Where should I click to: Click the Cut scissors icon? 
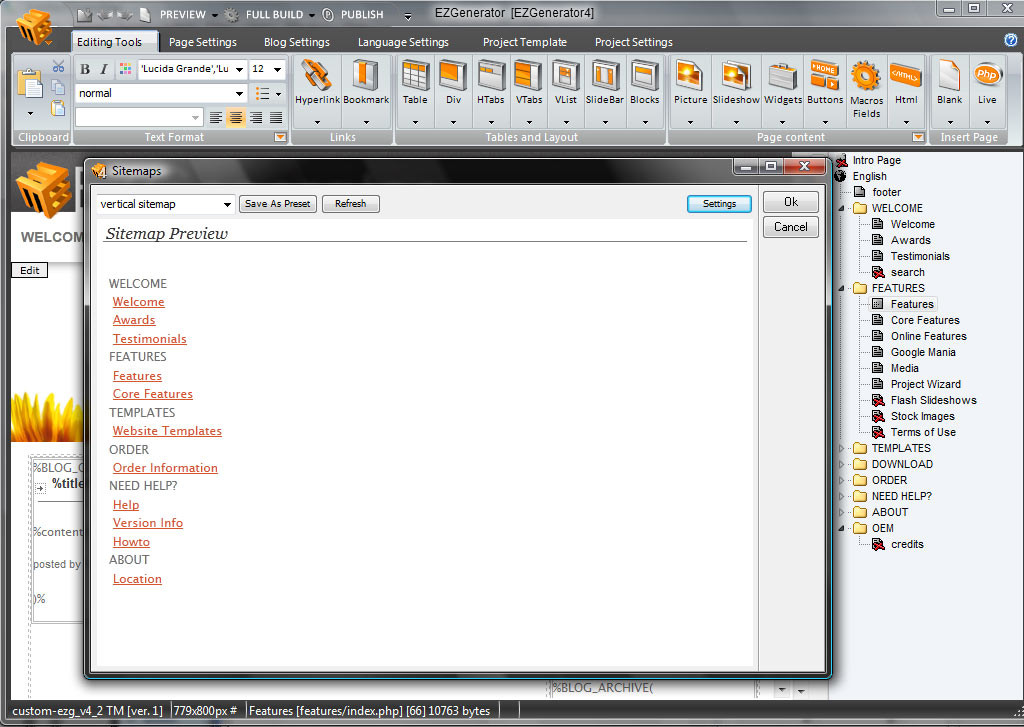pyautogui.click(x=59, y=66)
